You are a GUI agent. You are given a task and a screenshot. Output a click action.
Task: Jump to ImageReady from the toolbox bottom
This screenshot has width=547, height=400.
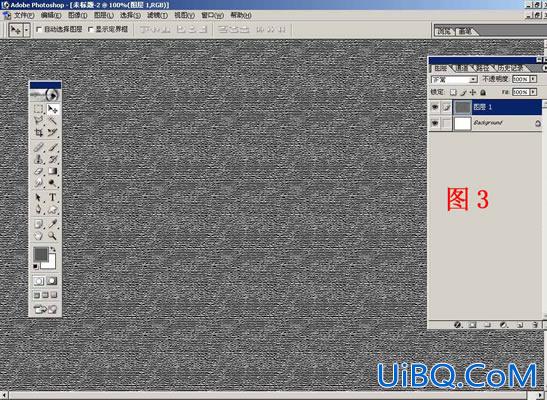coord(45,309)
